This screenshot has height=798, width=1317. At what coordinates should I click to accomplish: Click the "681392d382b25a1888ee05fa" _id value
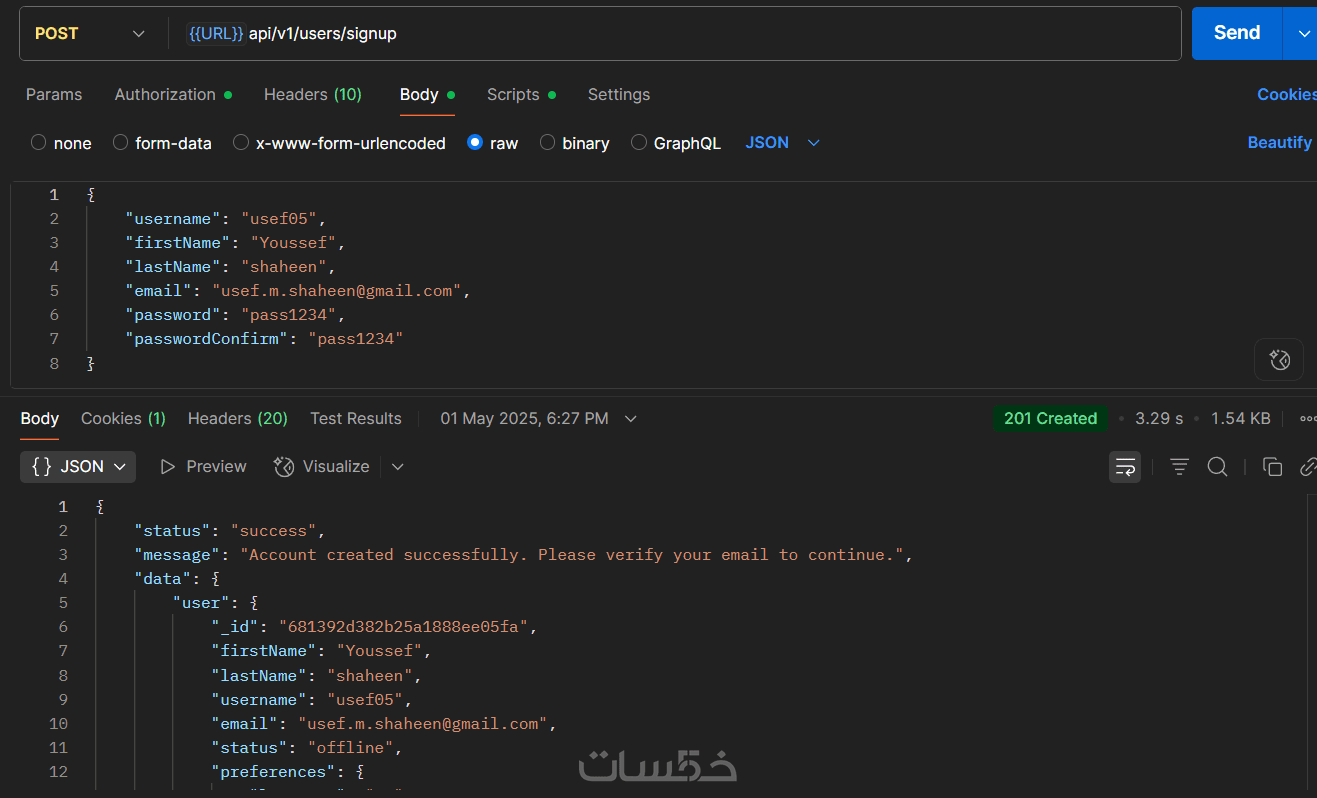(x=403, y=627)
